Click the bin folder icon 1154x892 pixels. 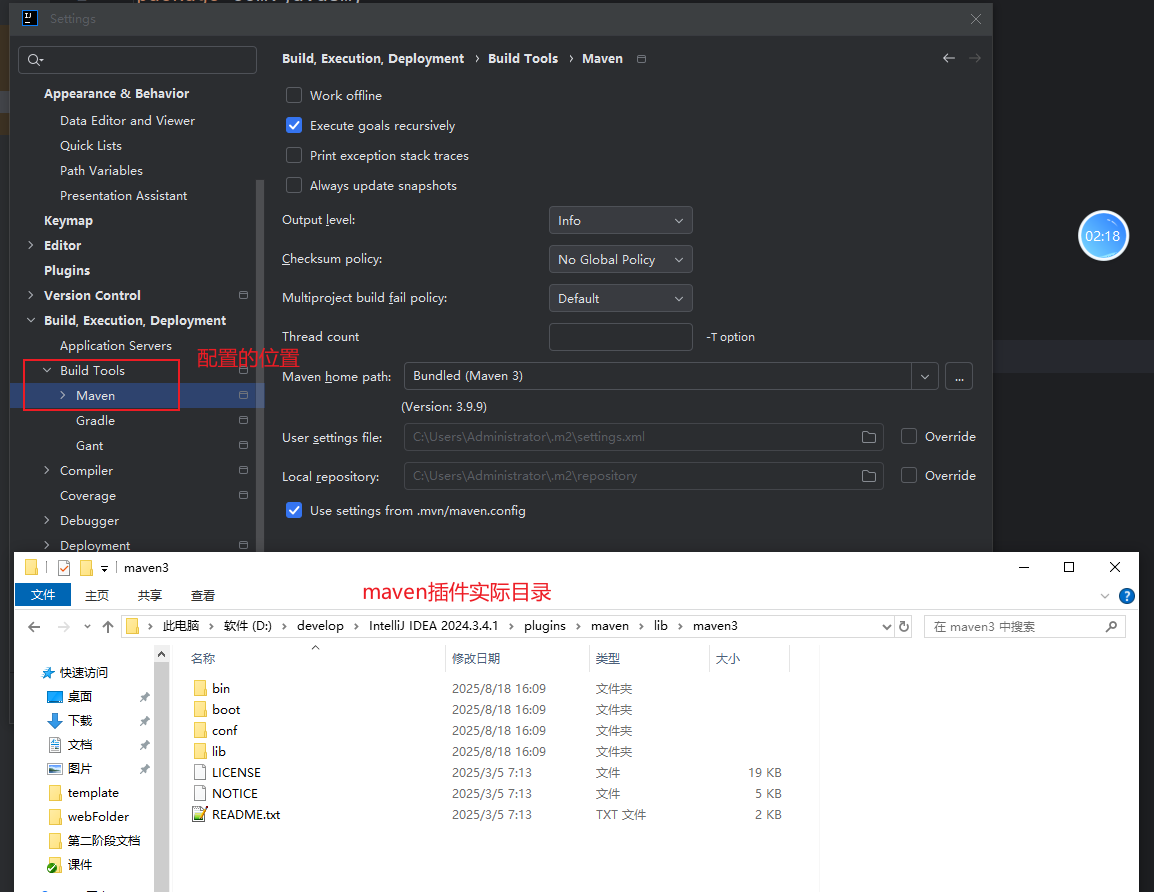pyautogui.click(x=200, y=688)
